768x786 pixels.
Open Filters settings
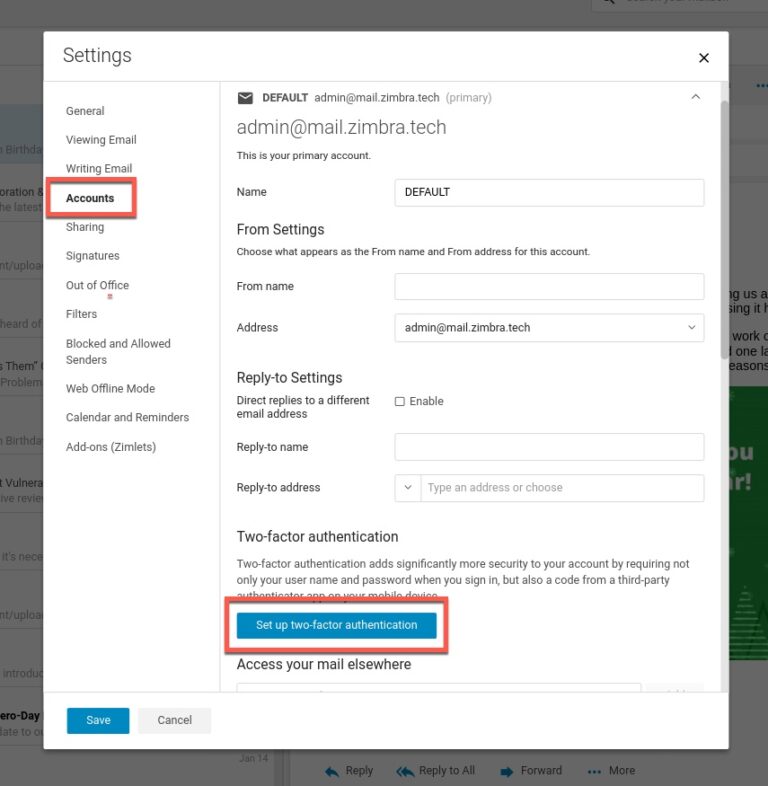[x=81, y=314]
